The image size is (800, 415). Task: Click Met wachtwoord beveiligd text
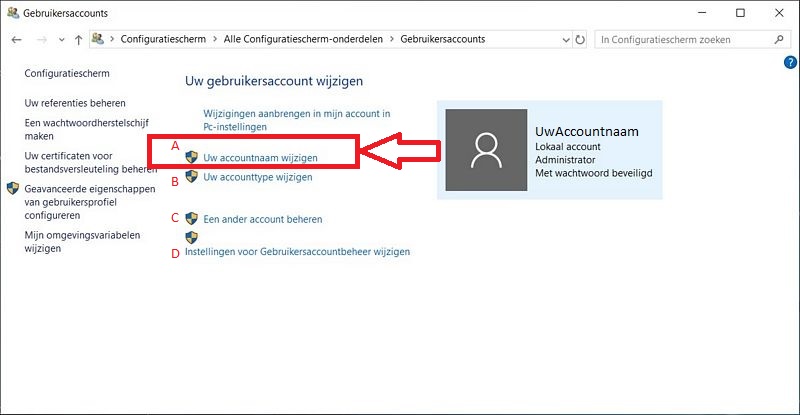point(594,173)
